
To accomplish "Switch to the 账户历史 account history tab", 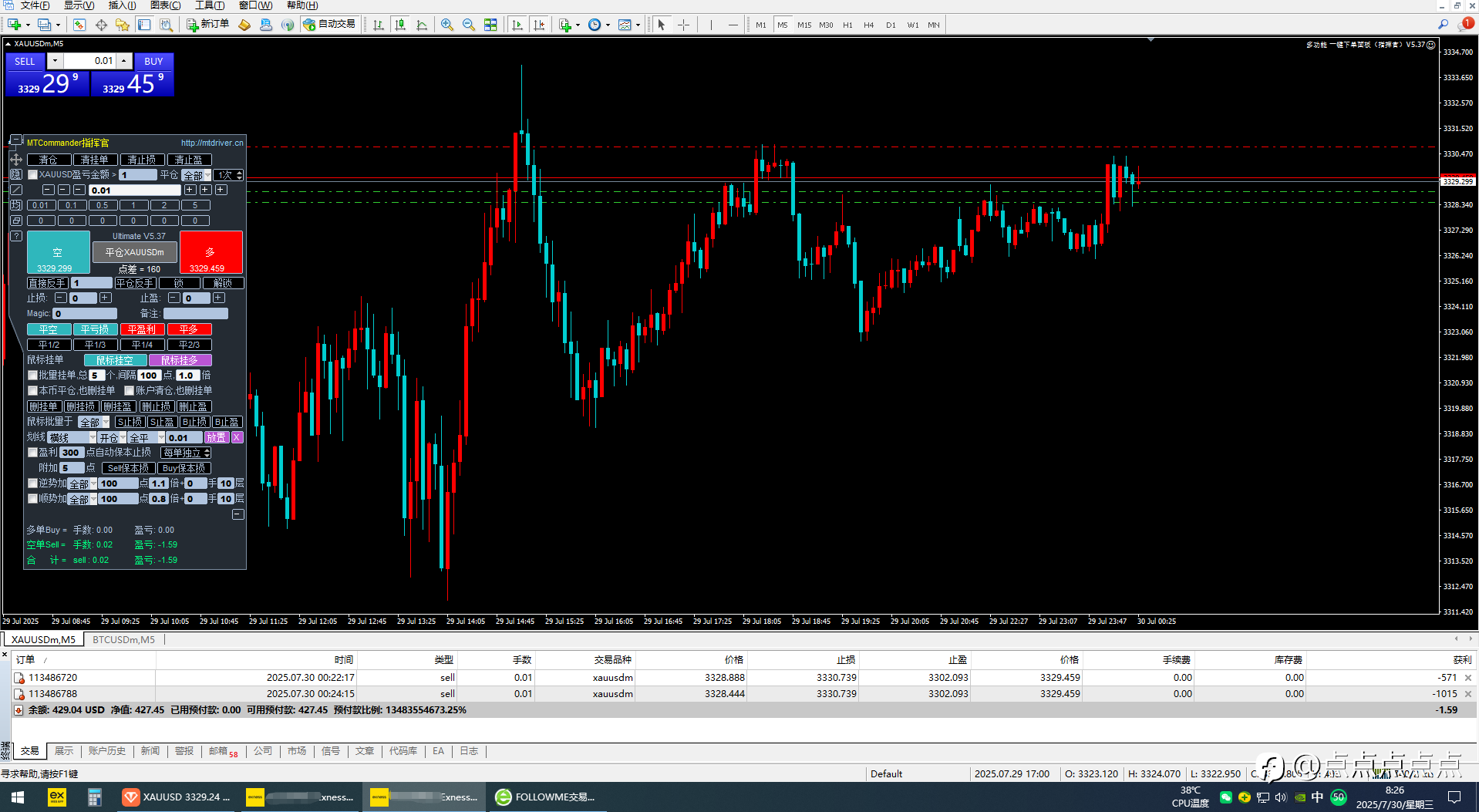I will pos(107,751).
